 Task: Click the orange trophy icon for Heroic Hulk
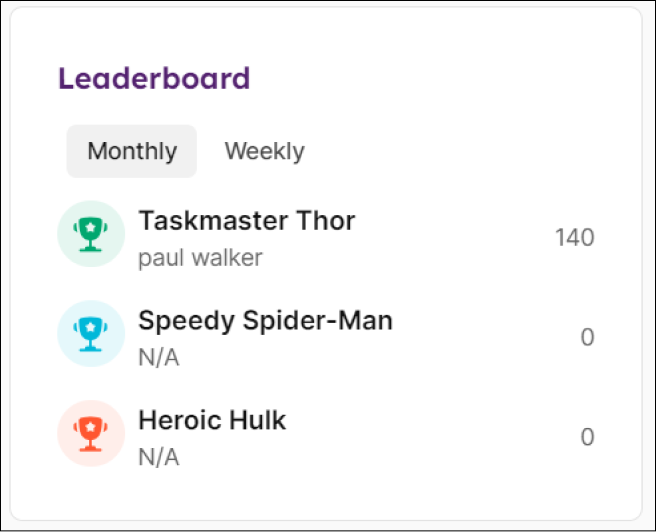pyautogui.click(x=90, y=434)
